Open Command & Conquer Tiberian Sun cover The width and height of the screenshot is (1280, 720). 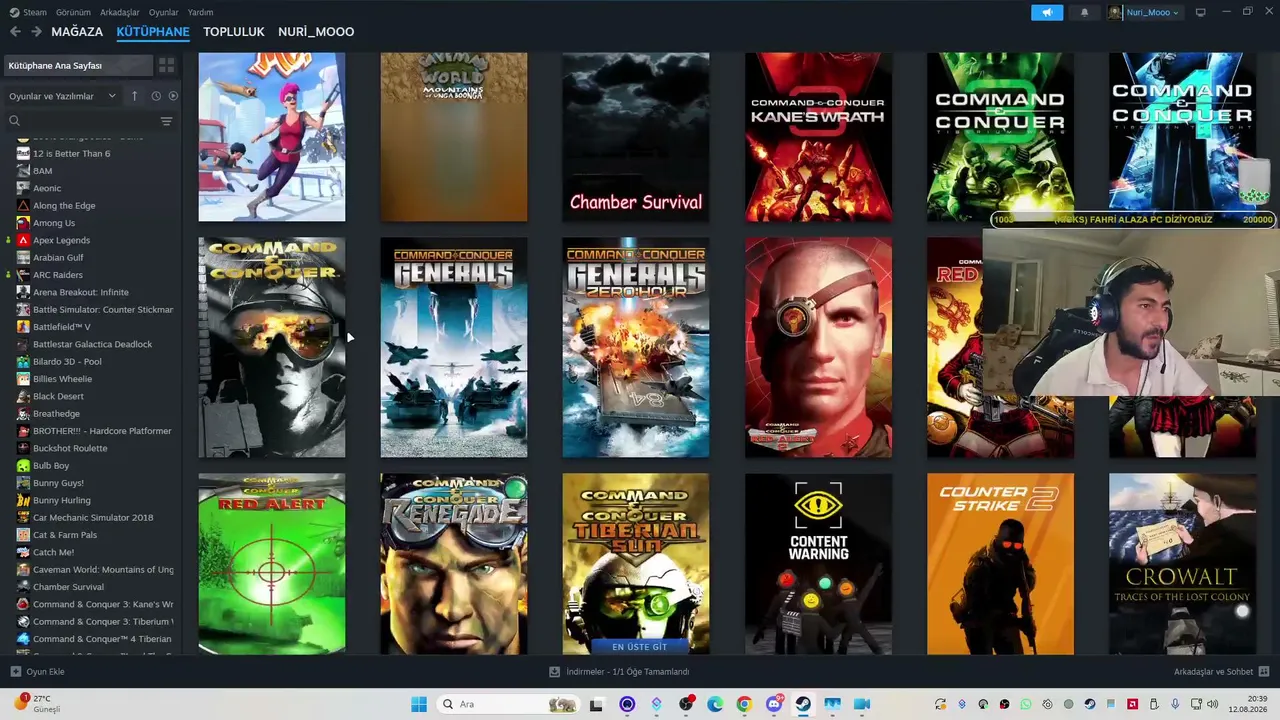[x=636, y=564]
